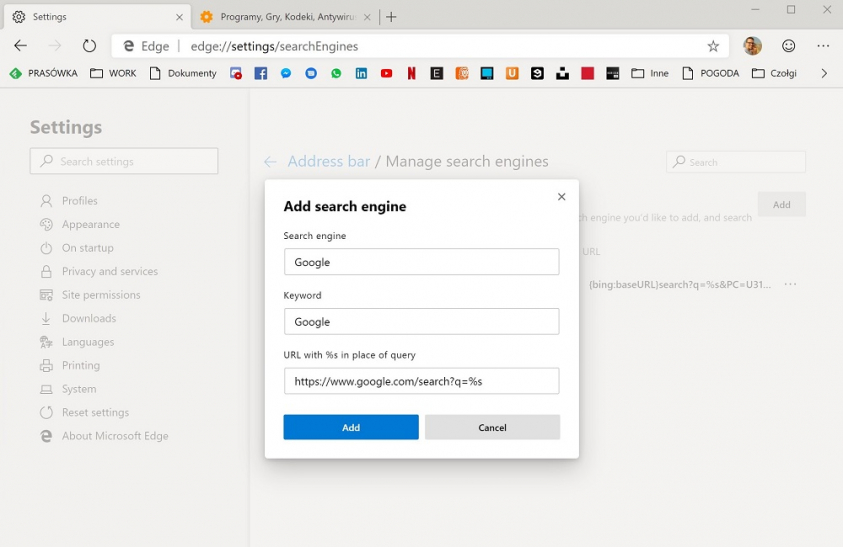Open the PRASÓWKA bookmark
The height and width of the screenshot is (547, 843).
coord(44,74)
